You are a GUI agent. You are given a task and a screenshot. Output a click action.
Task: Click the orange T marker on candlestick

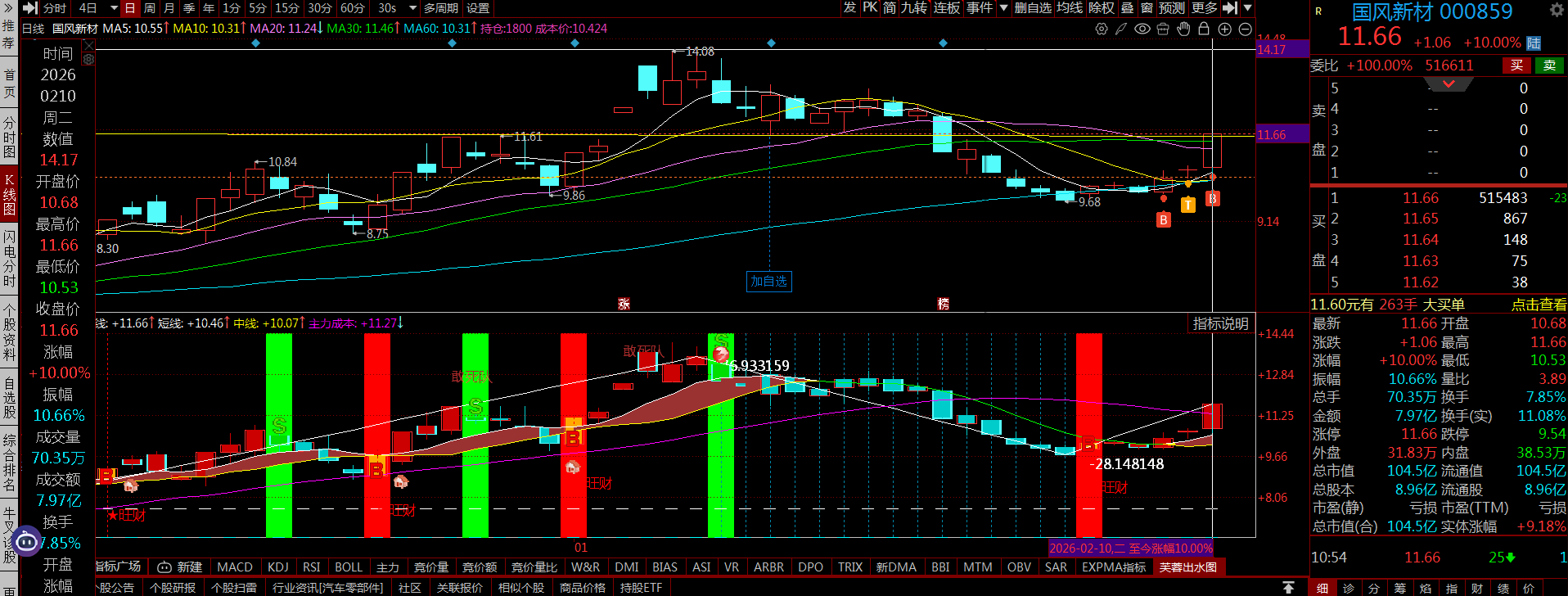(1188, 205)
